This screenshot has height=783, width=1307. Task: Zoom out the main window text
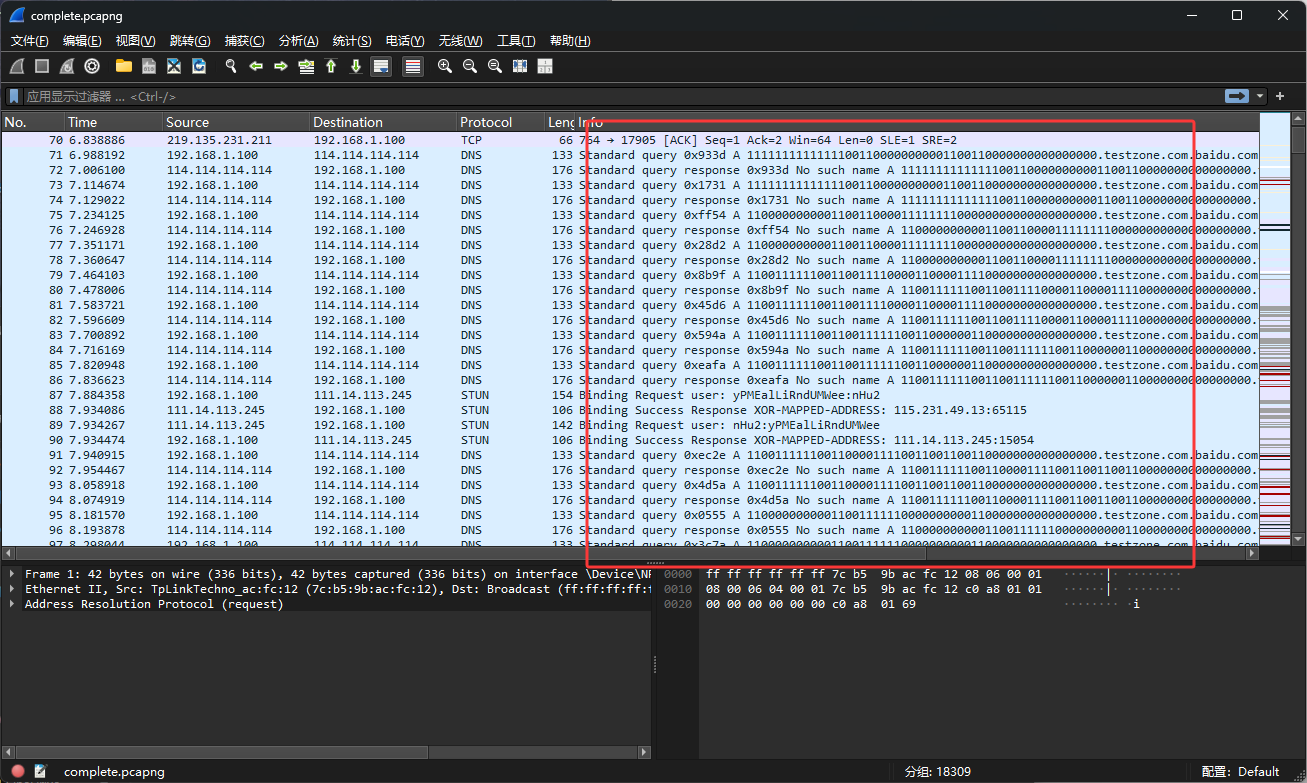[x=470, y=66]
